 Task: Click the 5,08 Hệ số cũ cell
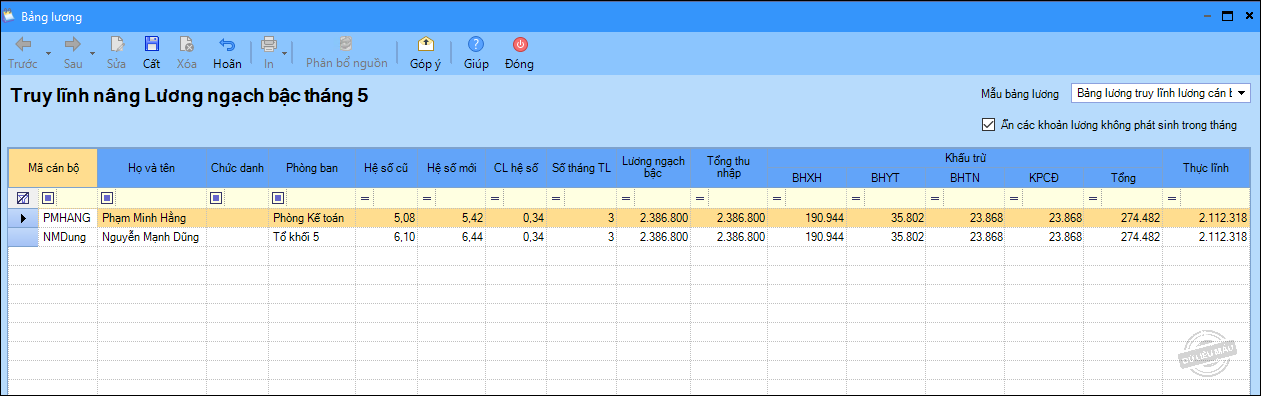click(386, 217)
